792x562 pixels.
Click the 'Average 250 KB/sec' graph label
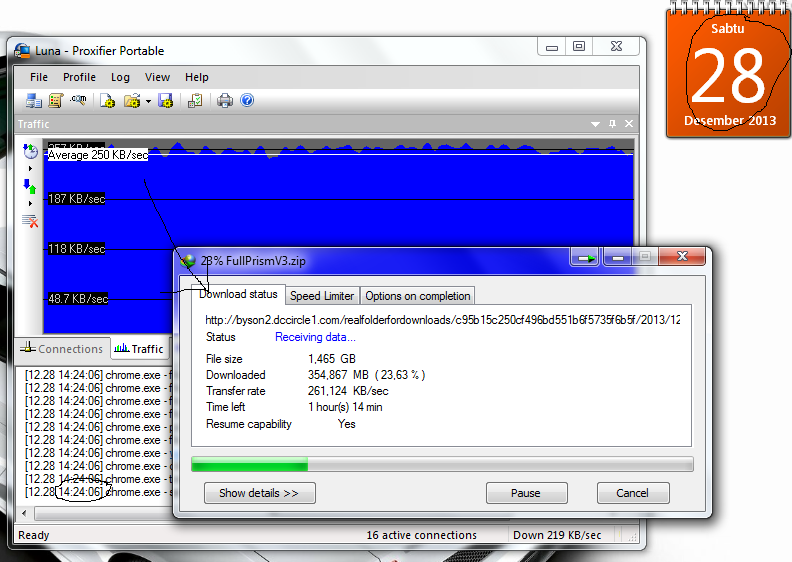click(x=98, y=155)
